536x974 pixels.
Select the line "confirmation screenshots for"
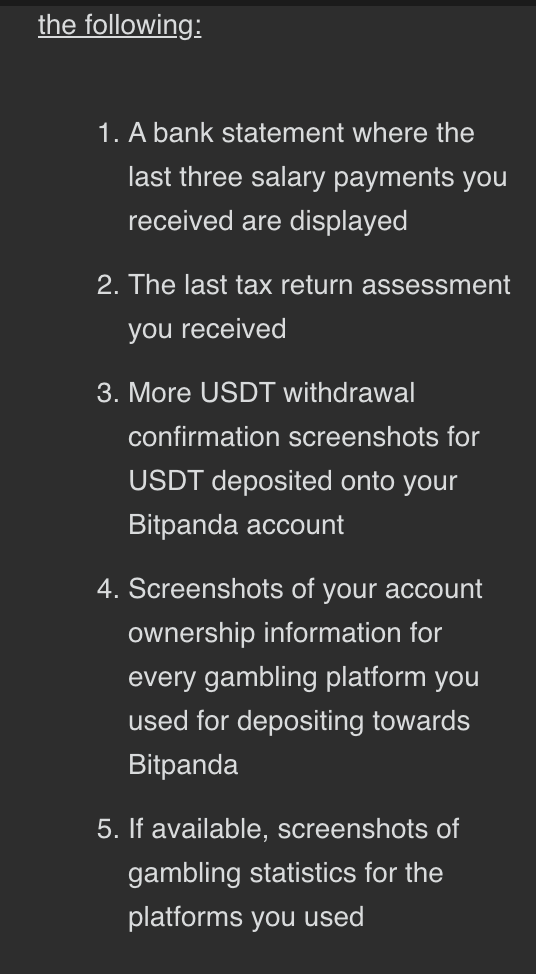point(304,437)
